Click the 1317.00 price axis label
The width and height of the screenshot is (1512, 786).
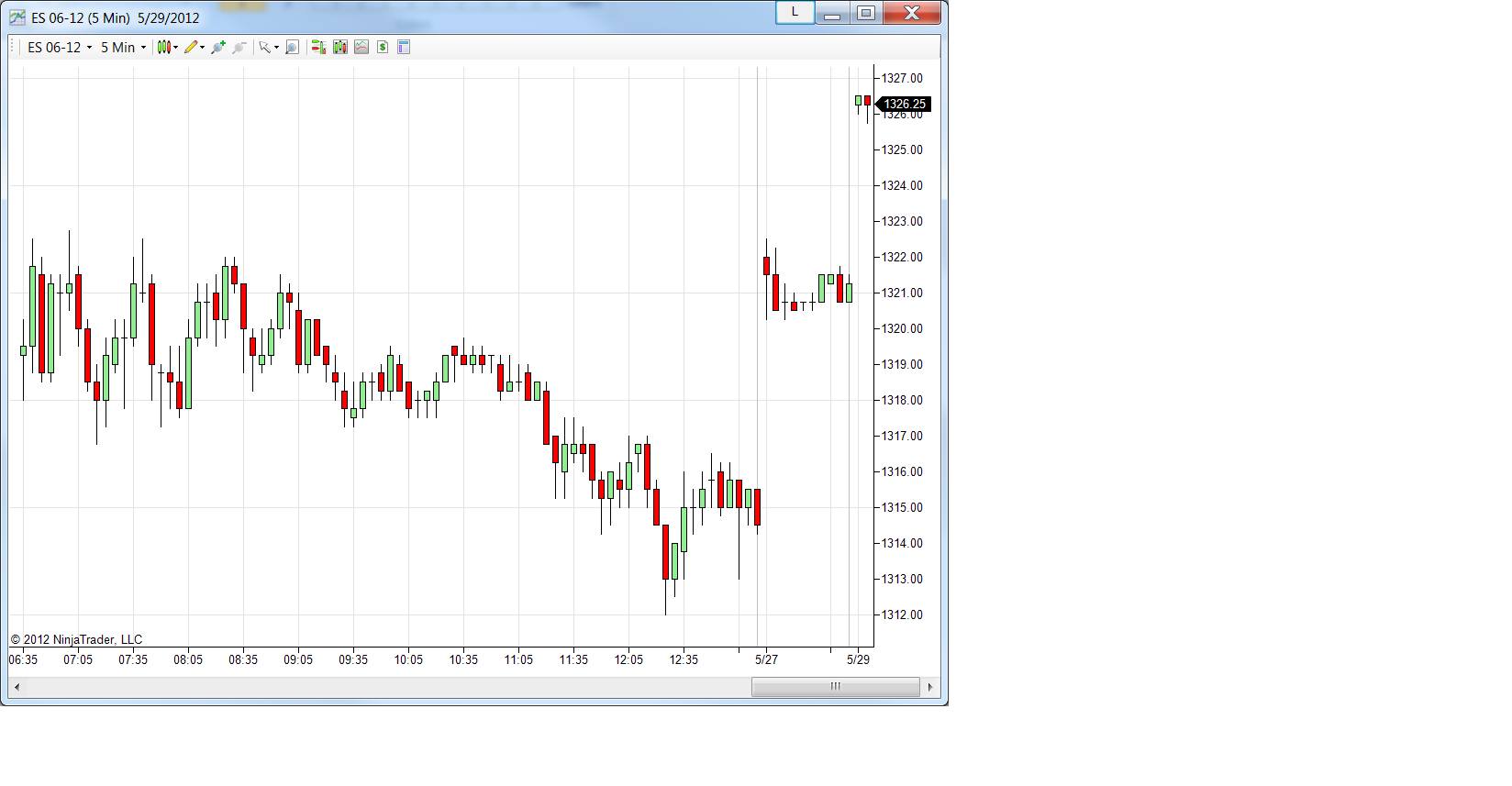902,437
